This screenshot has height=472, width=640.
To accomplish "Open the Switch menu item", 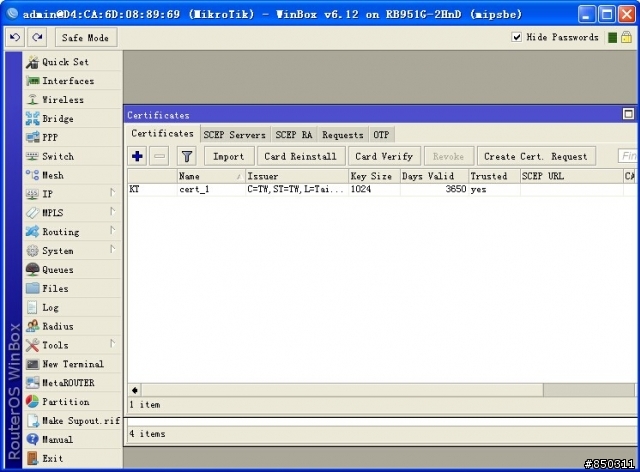I will click(73, 156).
